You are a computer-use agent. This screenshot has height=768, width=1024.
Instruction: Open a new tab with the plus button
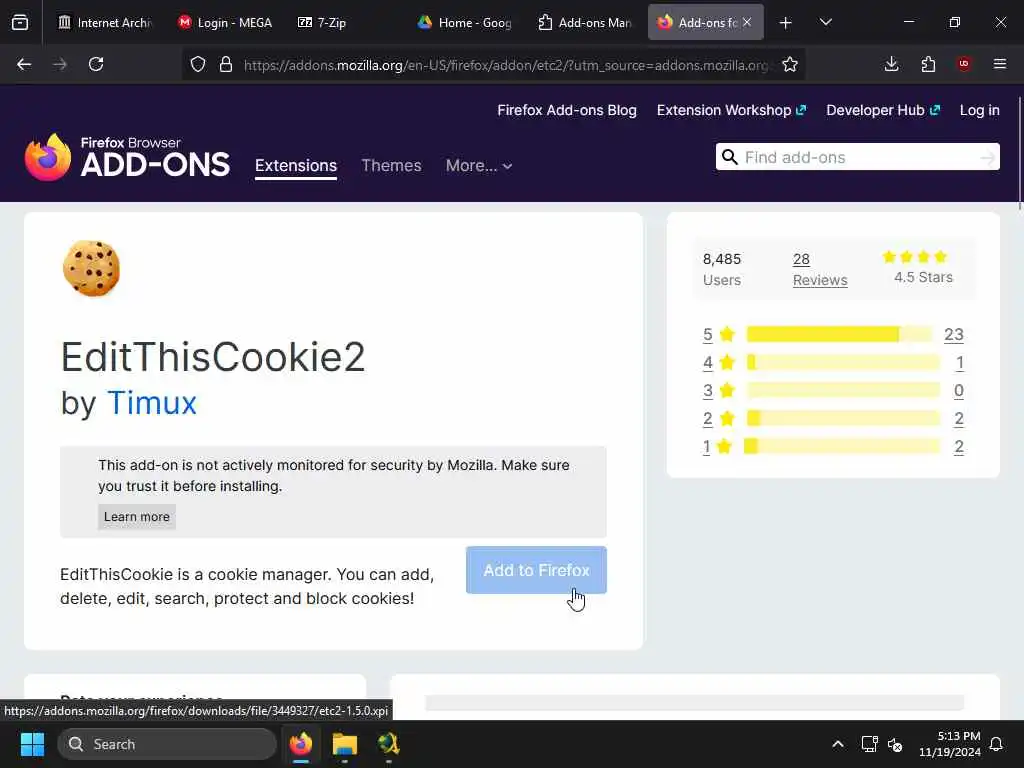point(786,23)
